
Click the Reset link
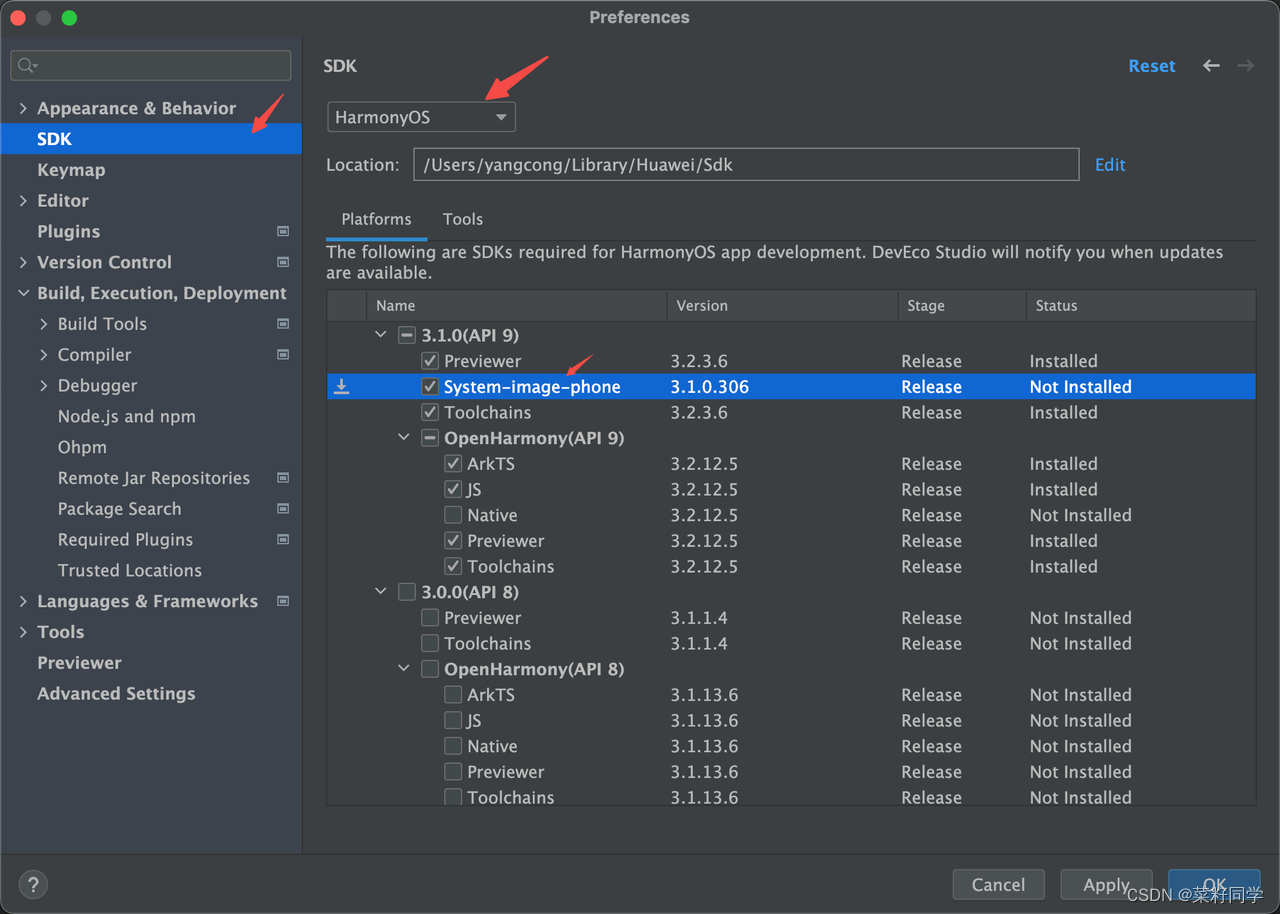[x=1152, y=66]
